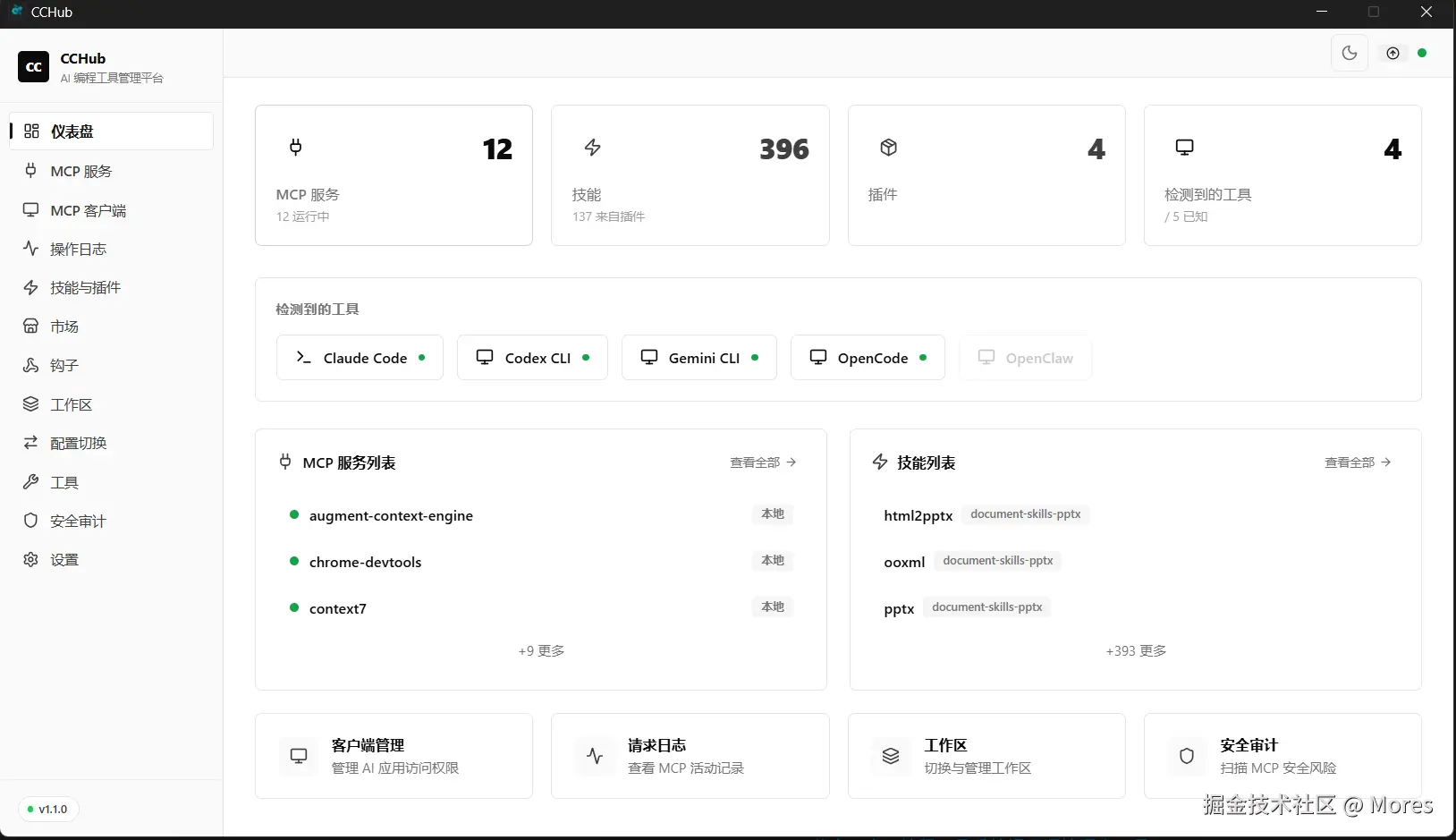
Task: Click the plug icon on the MCP 服务 card
Action: (295, 147)
